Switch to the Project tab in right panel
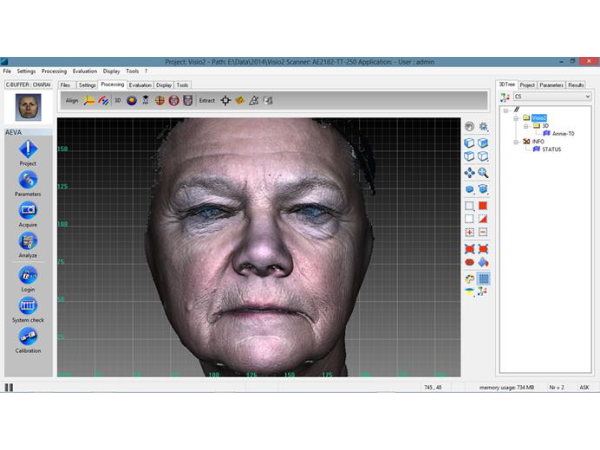Image resolution: width=600 pixels, height=450 pixels. [x=527, y=85]
